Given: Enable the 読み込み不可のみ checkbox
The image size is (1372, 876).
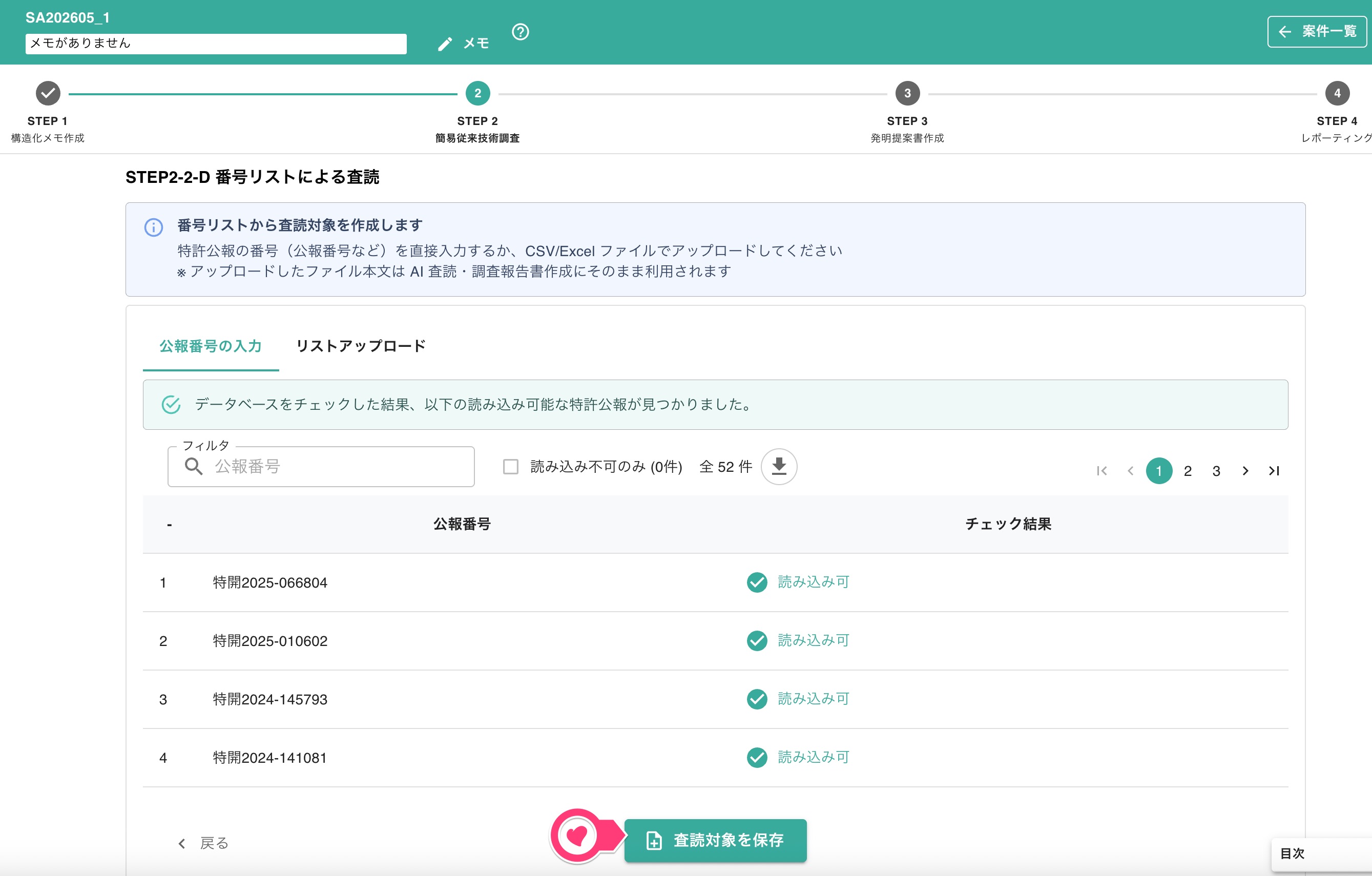Looking at the screenshot, I should click(x=510, y=467).
